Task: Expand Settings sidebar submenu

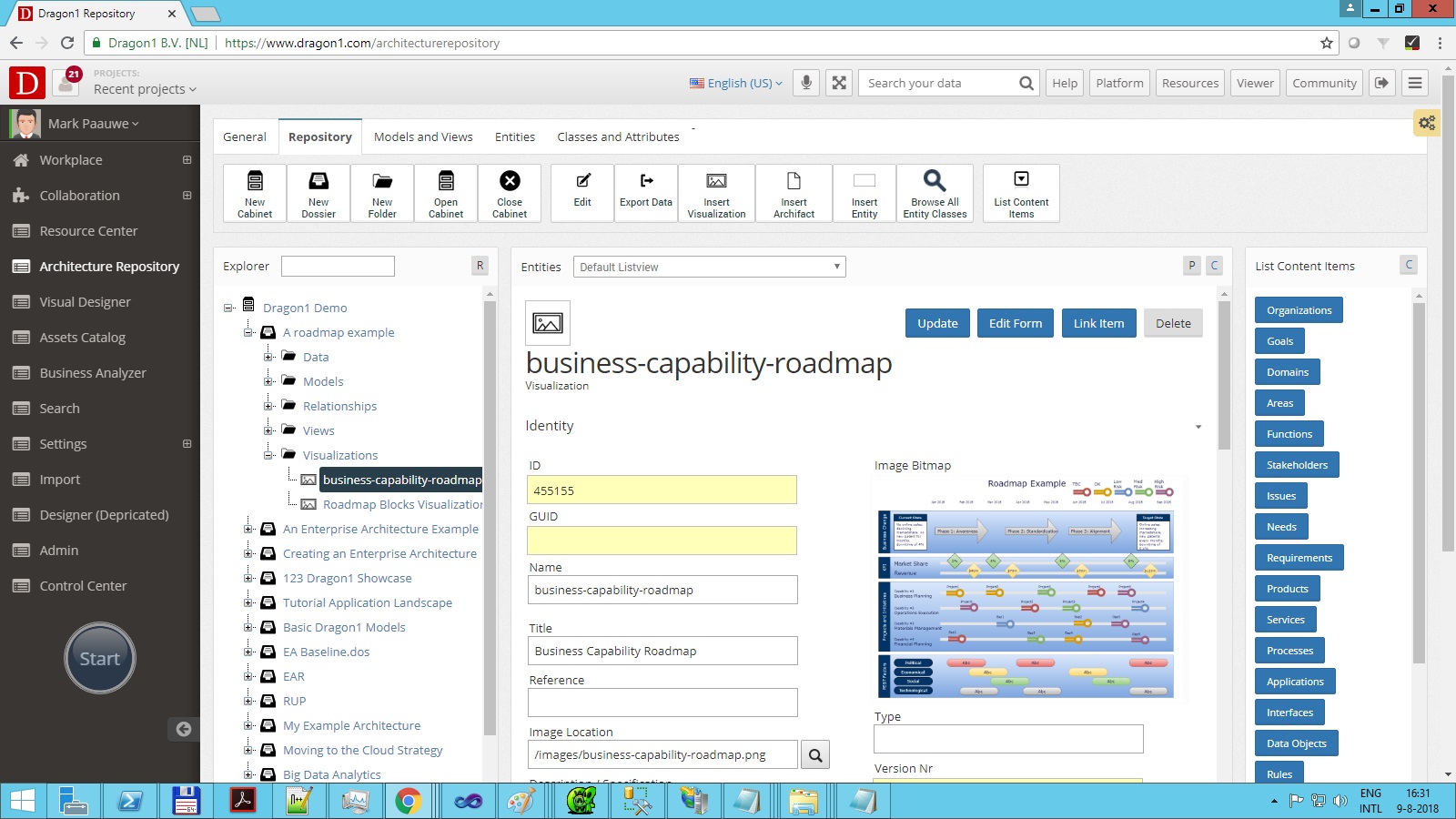Action: (187, 444)
